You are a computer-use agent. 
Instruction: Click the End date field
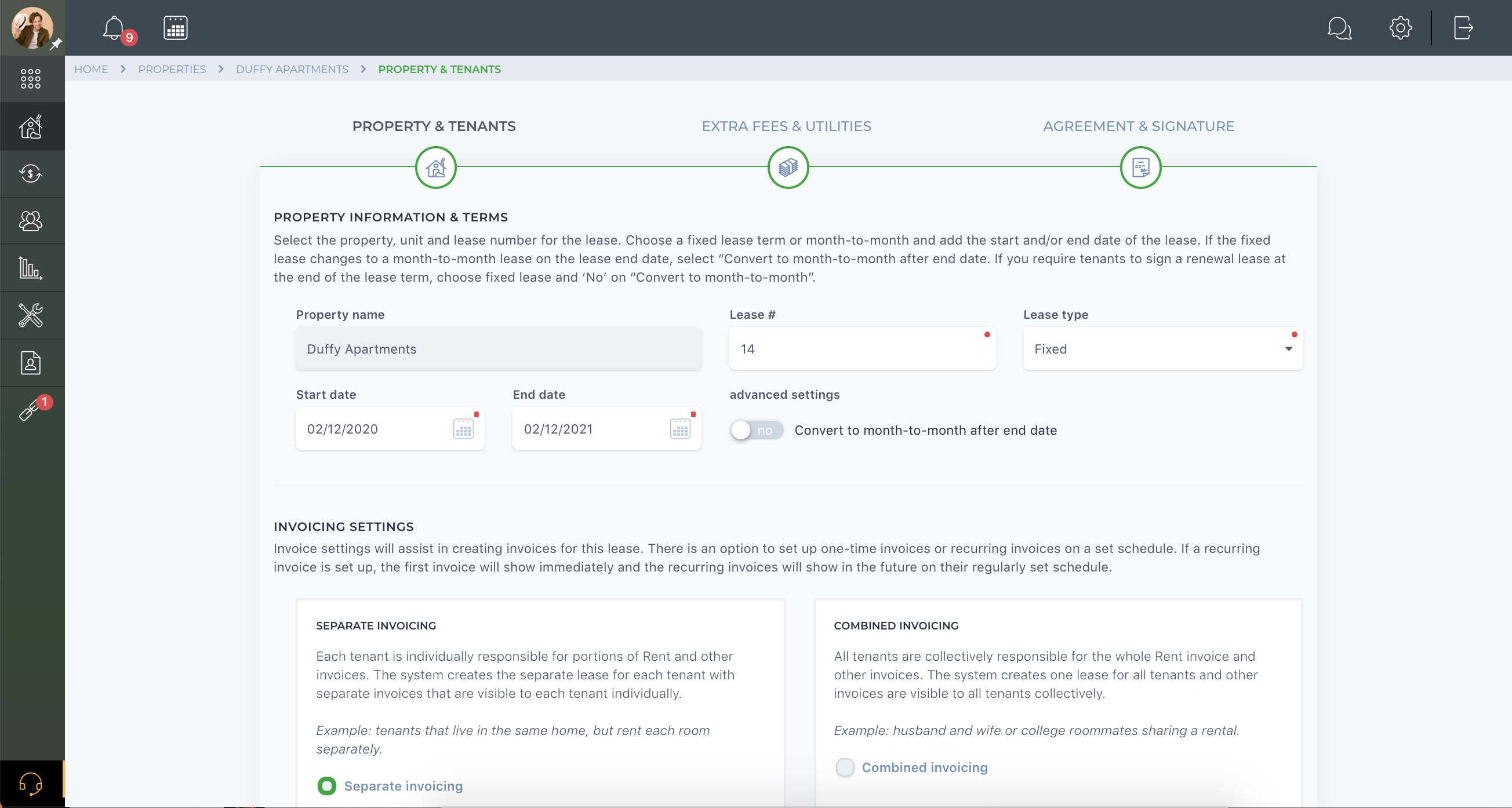tap(606, 428)
